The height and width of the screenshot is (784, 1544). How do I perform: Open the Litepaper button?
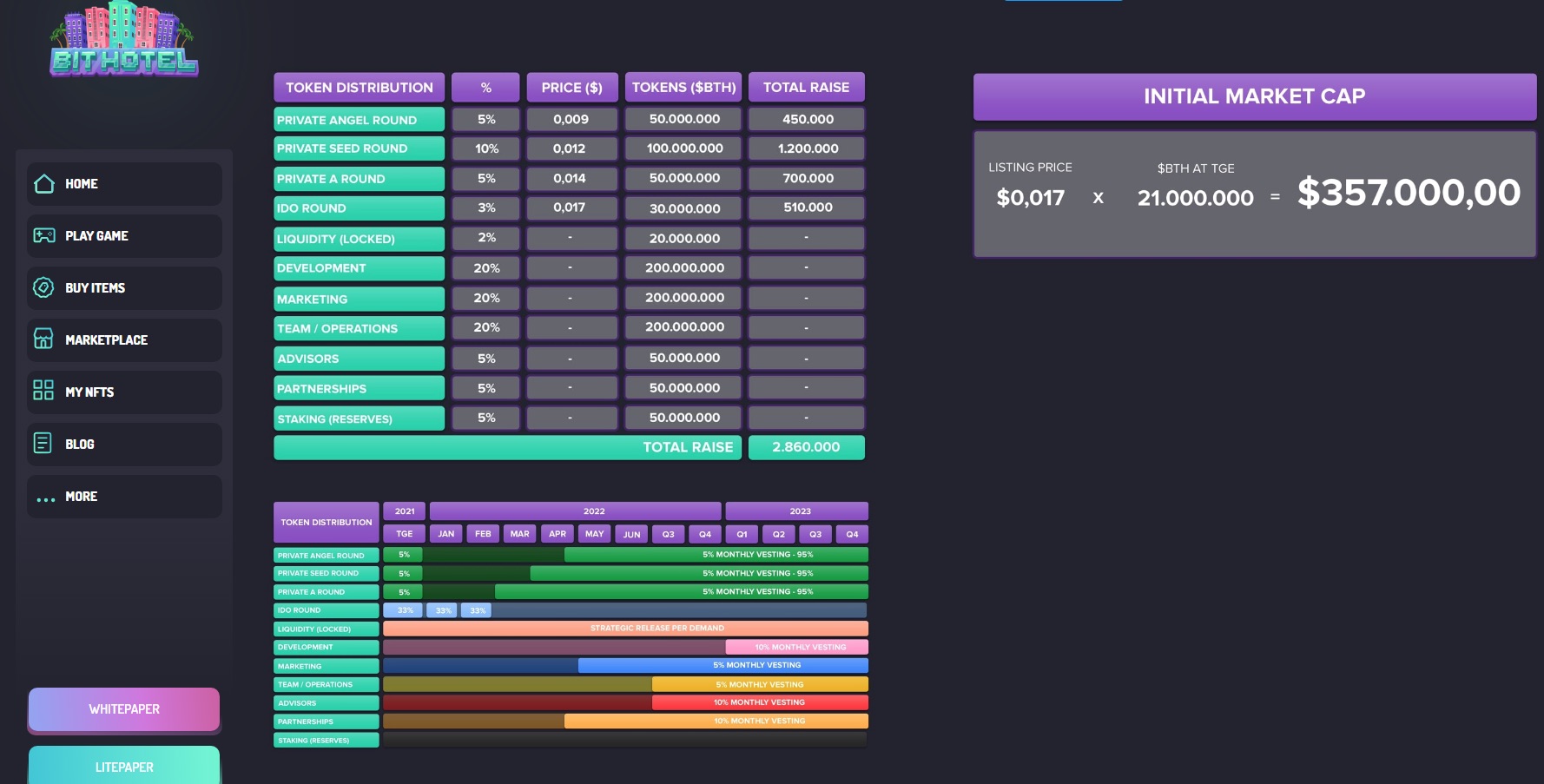124,766
